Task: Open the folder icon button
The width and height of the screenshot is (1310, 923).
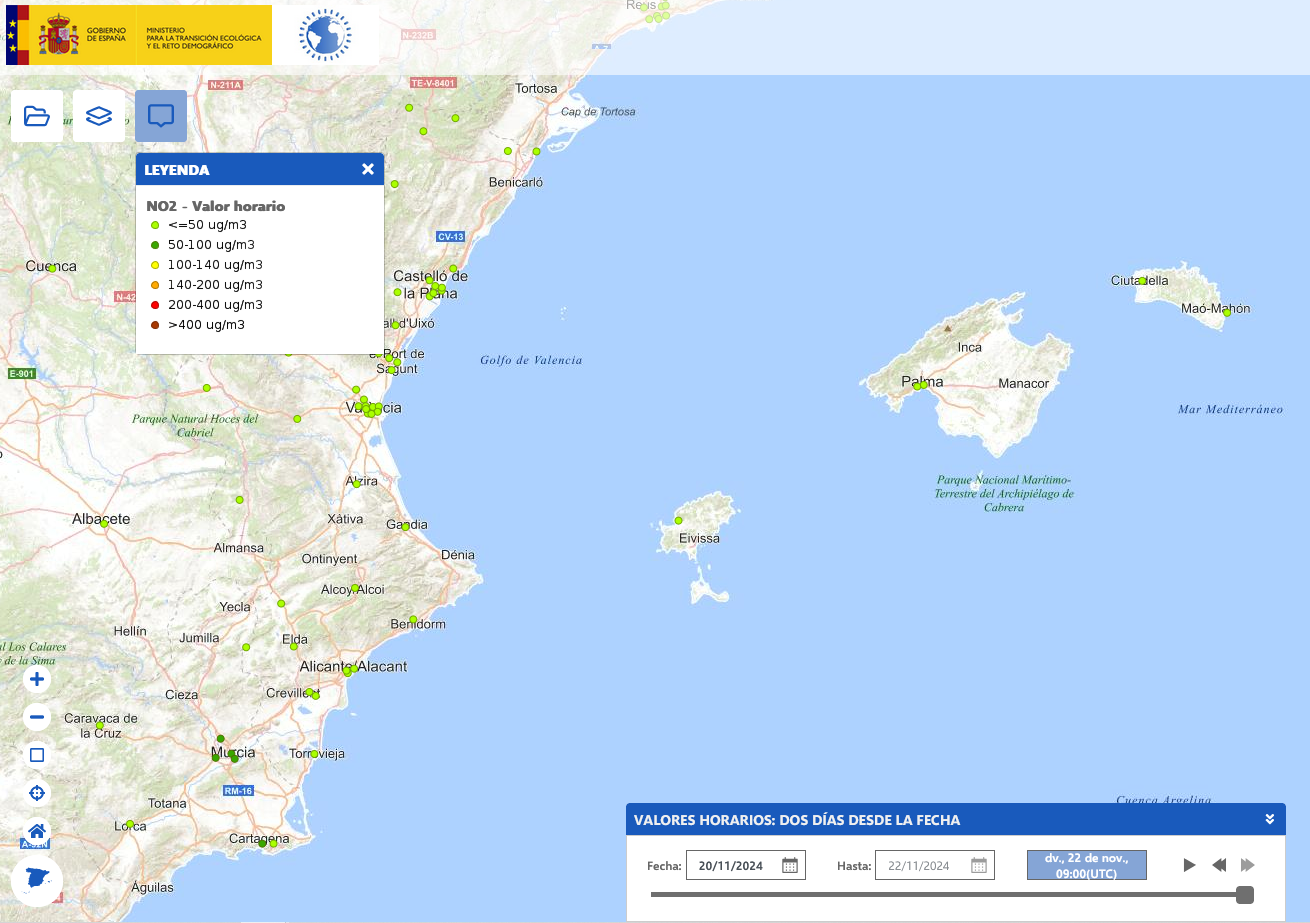Action: pyautogui.click(x=37, y=116)
